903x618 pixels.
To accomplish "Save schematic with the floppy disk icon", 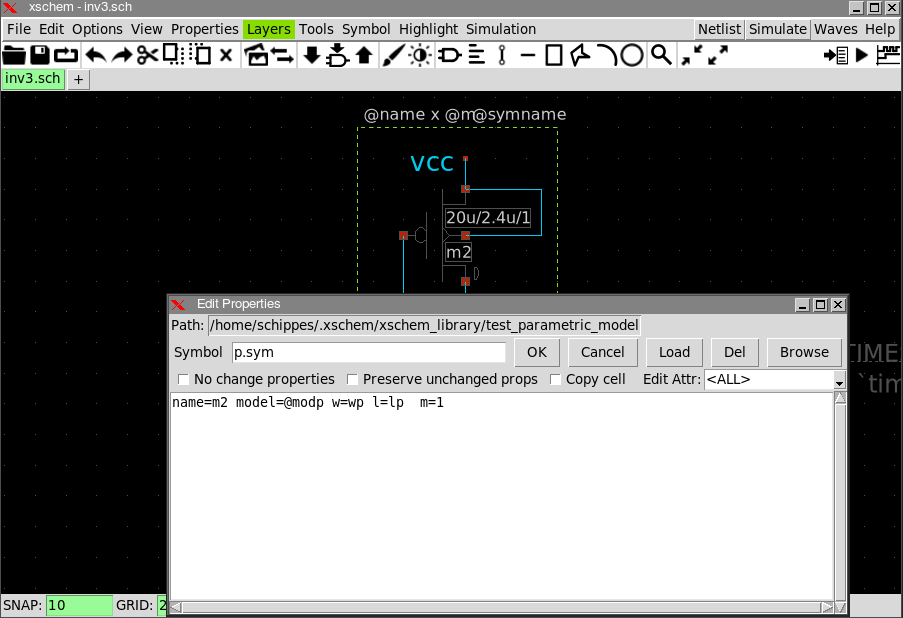I will tap(40, 55).
